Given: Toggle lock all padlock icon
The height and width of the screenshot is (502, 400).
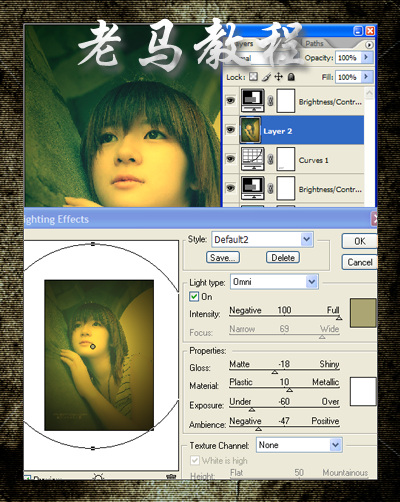Looking at the screenshot, I should pos(291,77).
